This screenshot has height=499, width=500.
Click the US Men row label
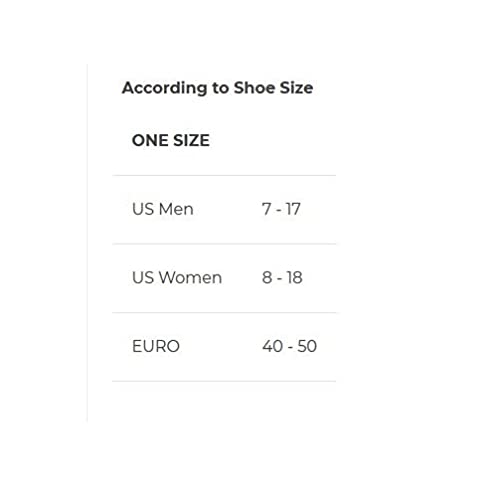[x=163, y=209]
